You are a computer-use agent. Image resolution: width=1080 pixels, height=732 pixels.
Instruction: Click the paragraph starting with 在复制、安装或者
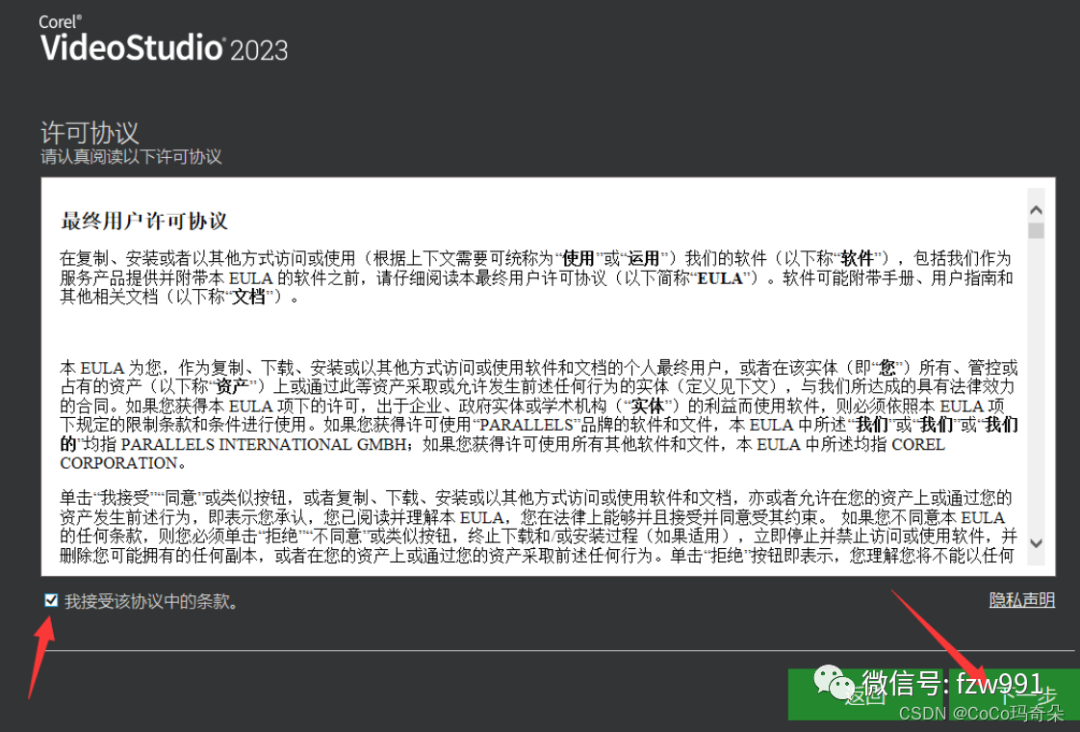536,278
